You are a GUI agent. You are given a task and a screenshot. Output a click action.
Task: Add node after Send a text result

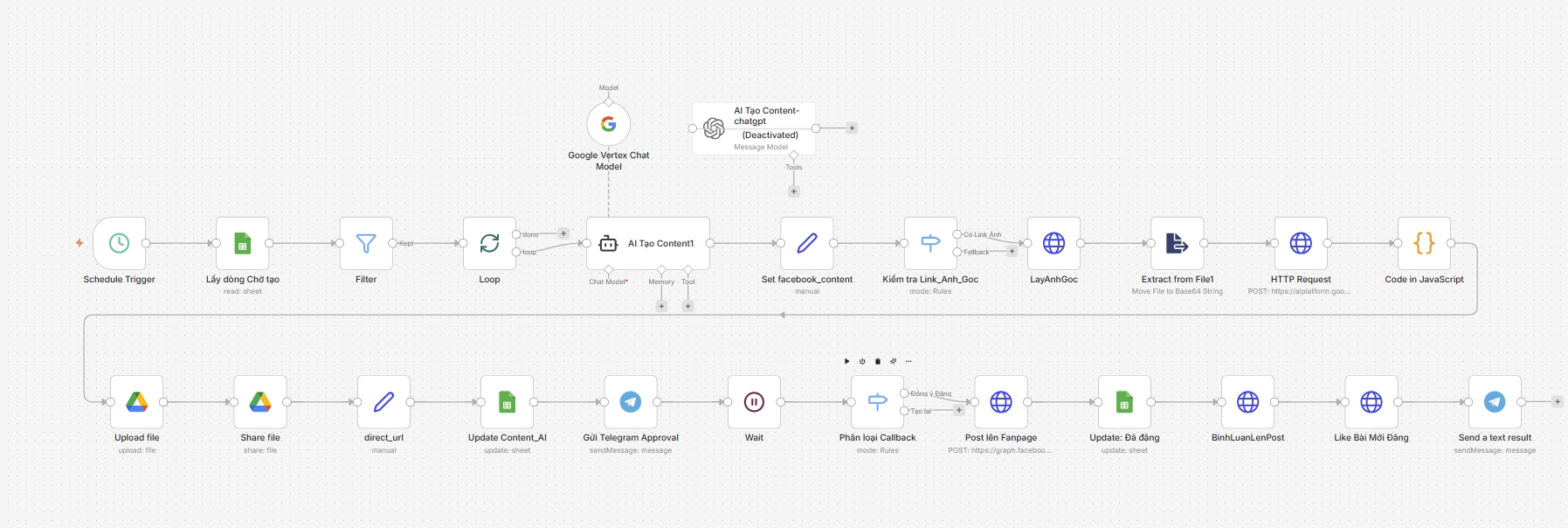(x=1557, y=402)
